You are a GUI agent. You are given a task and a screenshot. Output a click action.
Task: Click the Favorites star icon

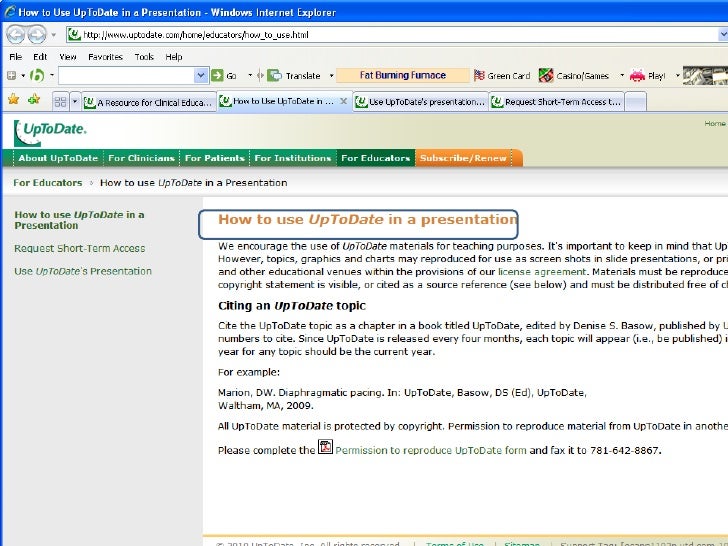click(x=13, y=99)
